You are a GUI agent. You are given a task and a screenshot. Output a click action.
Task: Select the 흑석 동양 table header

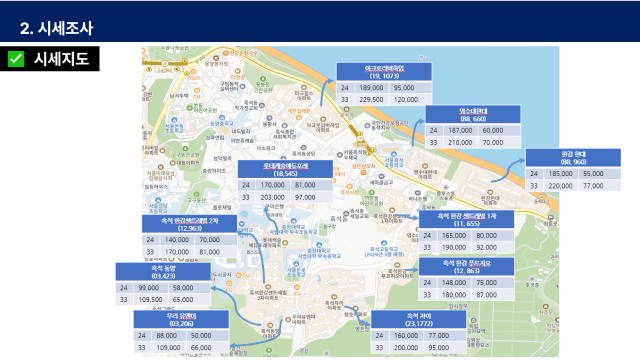pyautogui.click(x=163, y=272)
